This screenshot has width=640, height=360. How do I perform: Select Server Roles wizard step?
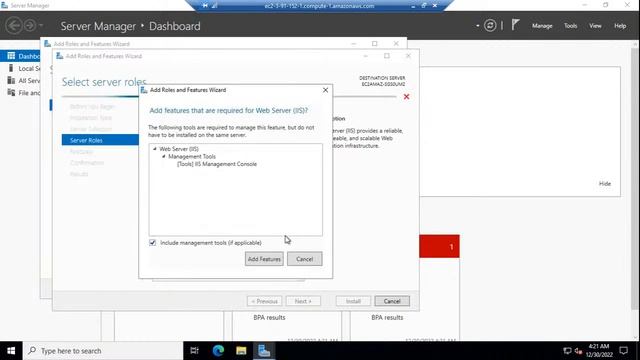click(100, 140)
